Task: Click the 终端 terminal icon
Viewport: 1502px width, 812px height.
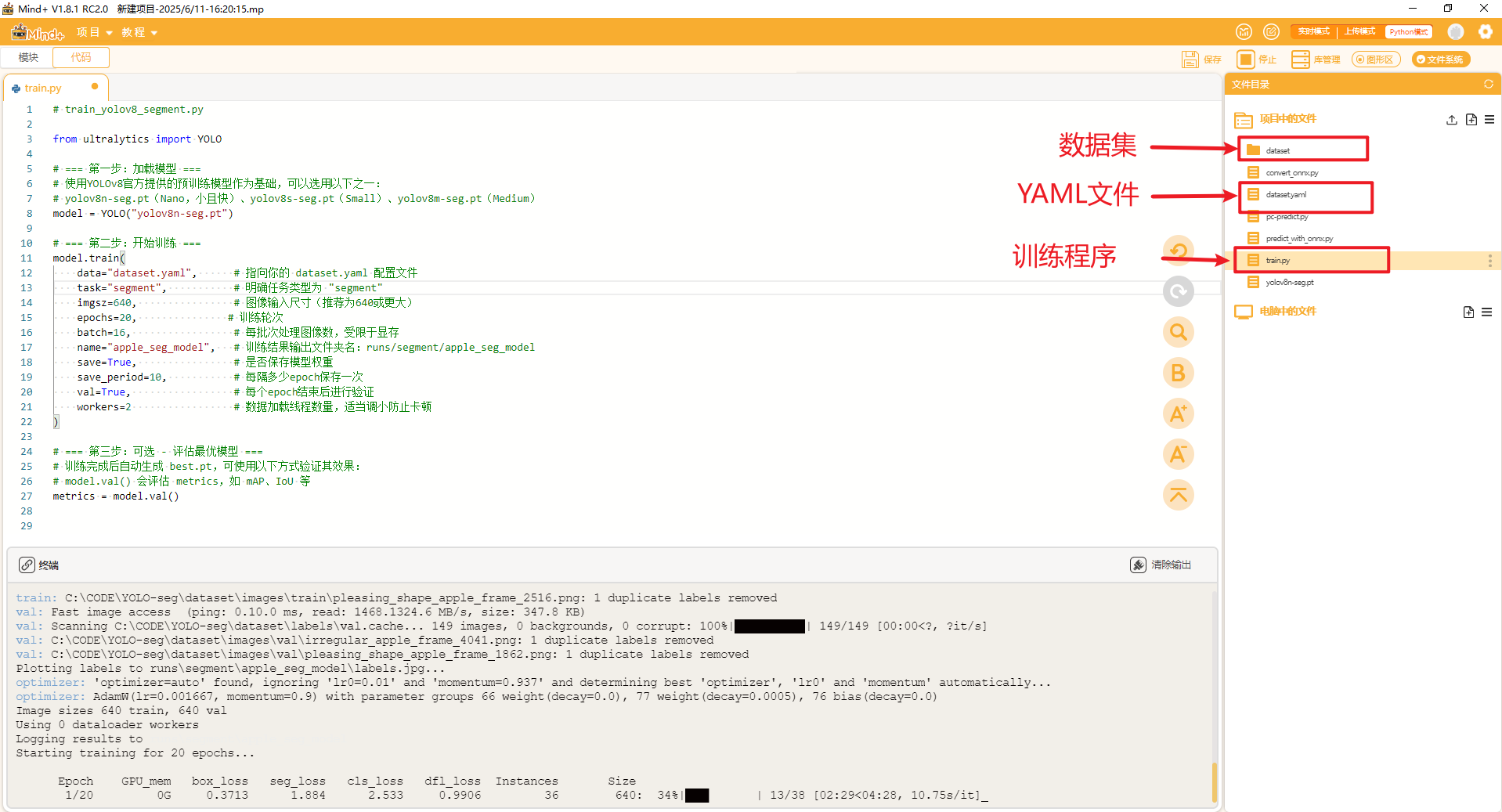Action: coord(27,565)
